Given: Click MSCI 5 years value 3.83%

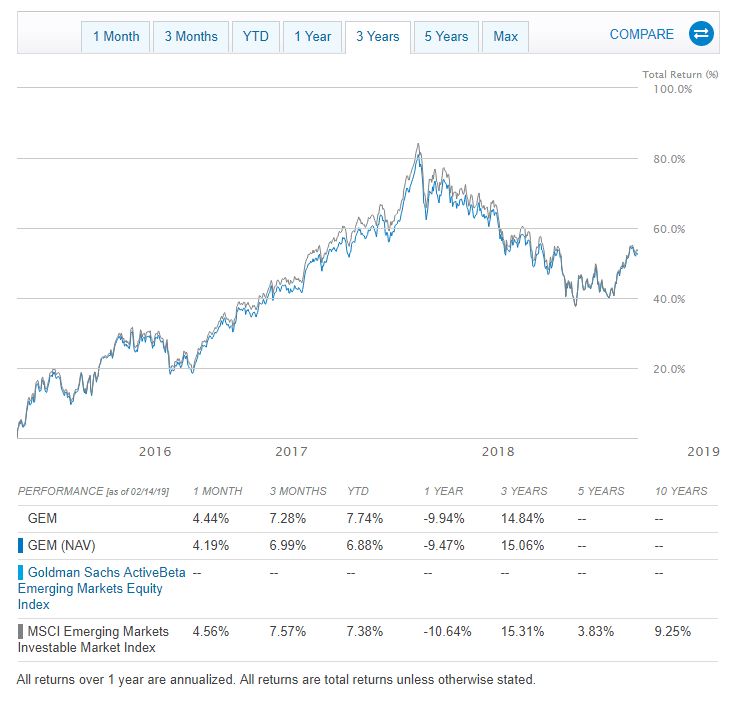Looking at the screenshot, I should coord(596,631).
